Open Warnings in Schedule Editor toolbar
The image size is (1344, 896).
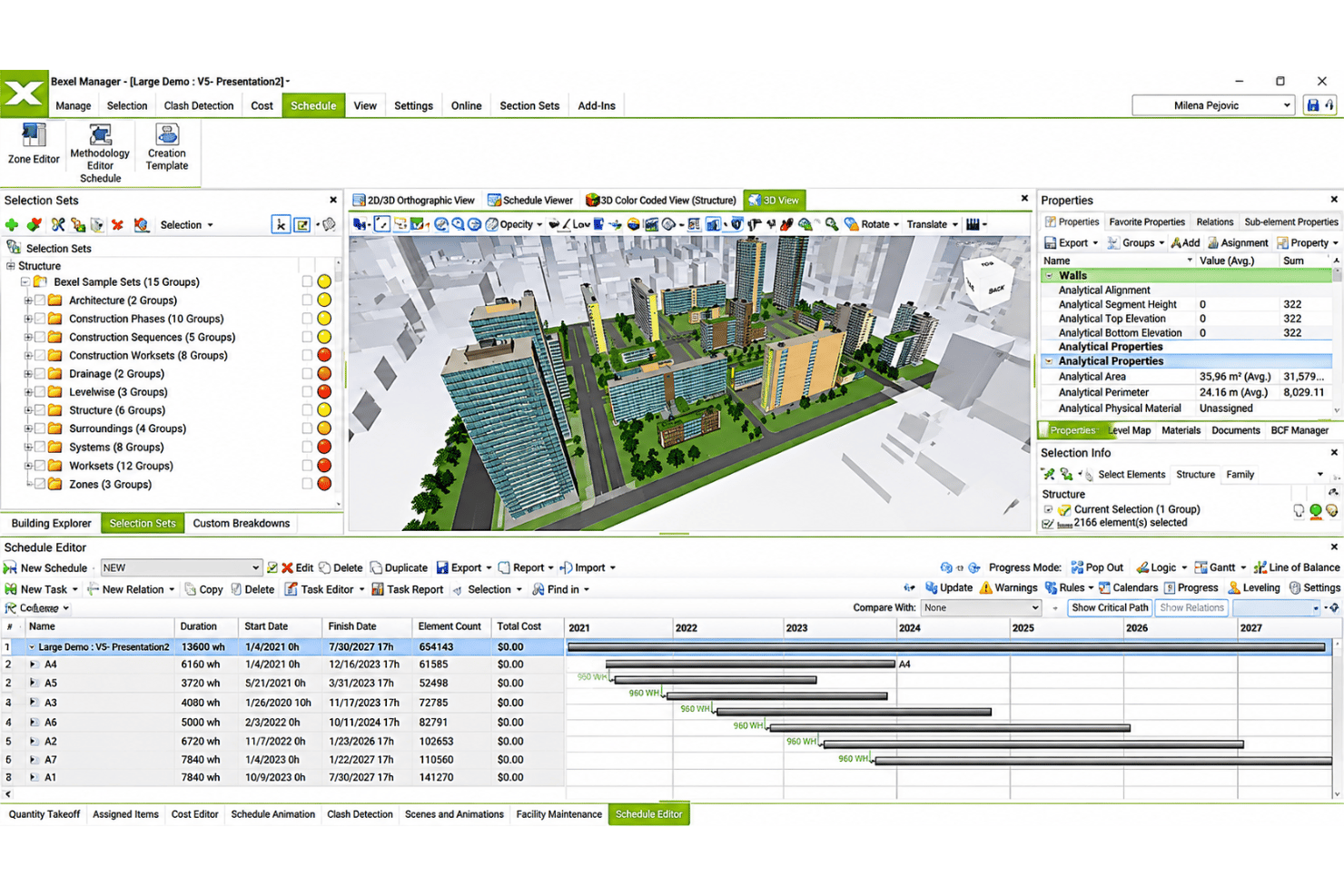click(1008, 588)
